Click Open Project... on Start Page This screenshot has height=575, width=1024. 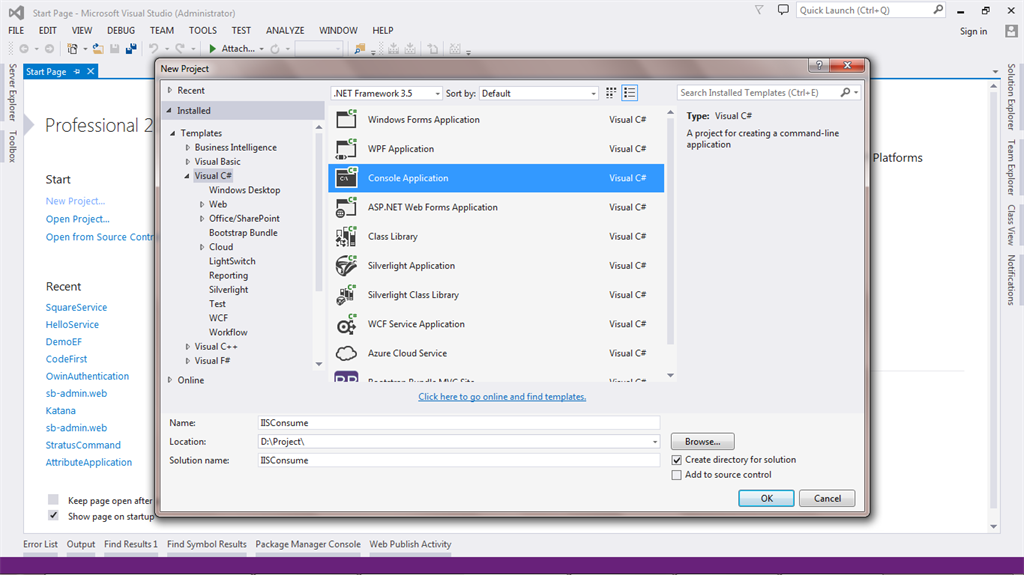coord(78,219)
